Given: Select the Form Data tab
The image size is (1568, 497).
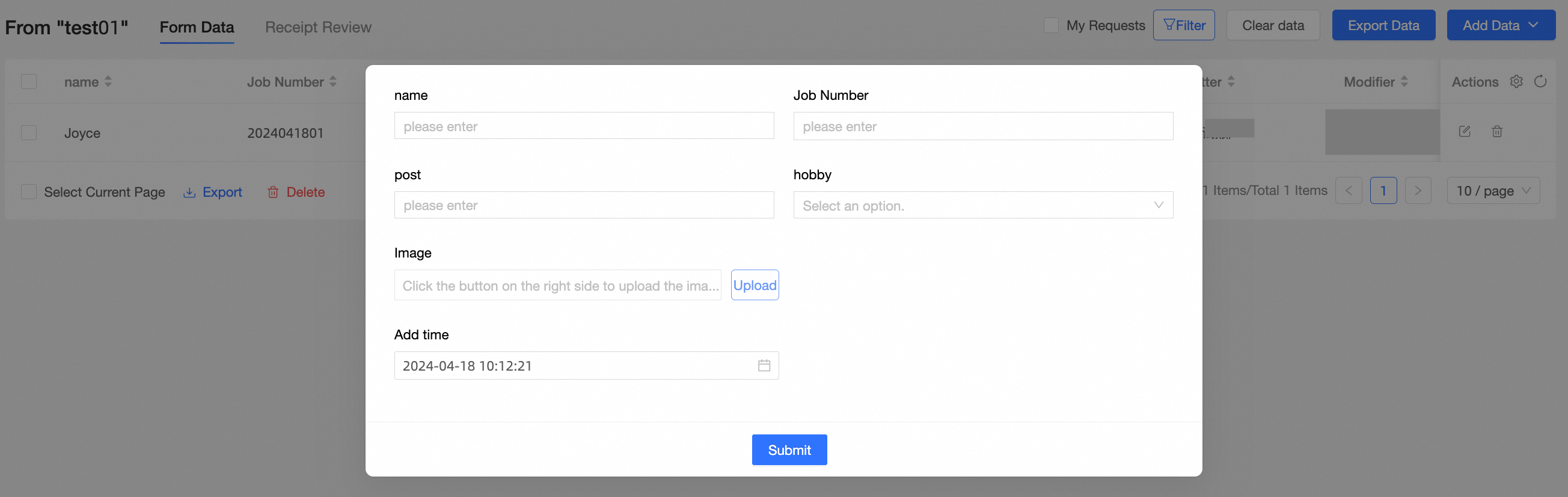Looking at the screenshot, I should pos(197,28).
